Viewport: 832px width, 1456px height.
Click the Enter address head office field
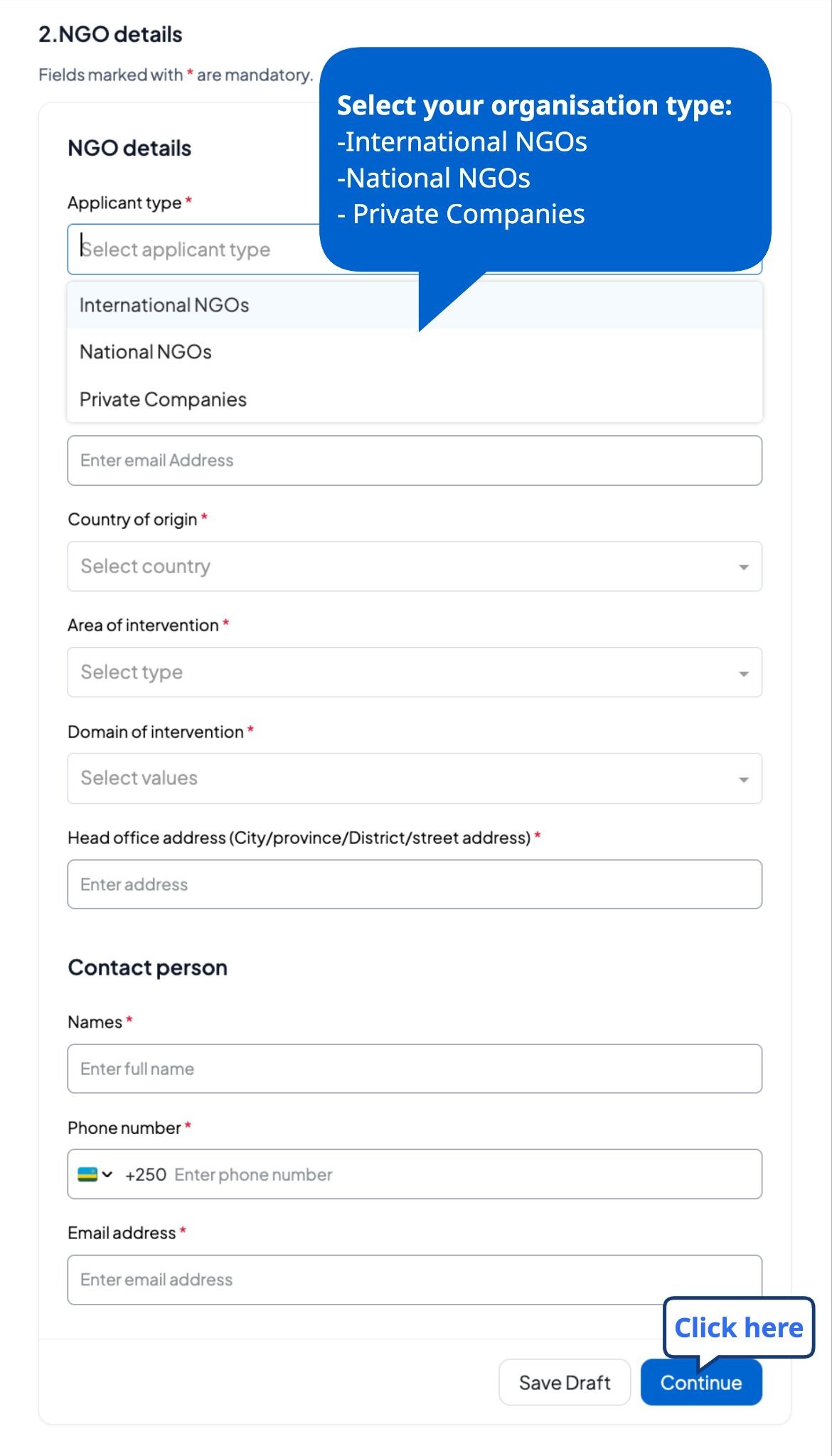click(415, 884)
